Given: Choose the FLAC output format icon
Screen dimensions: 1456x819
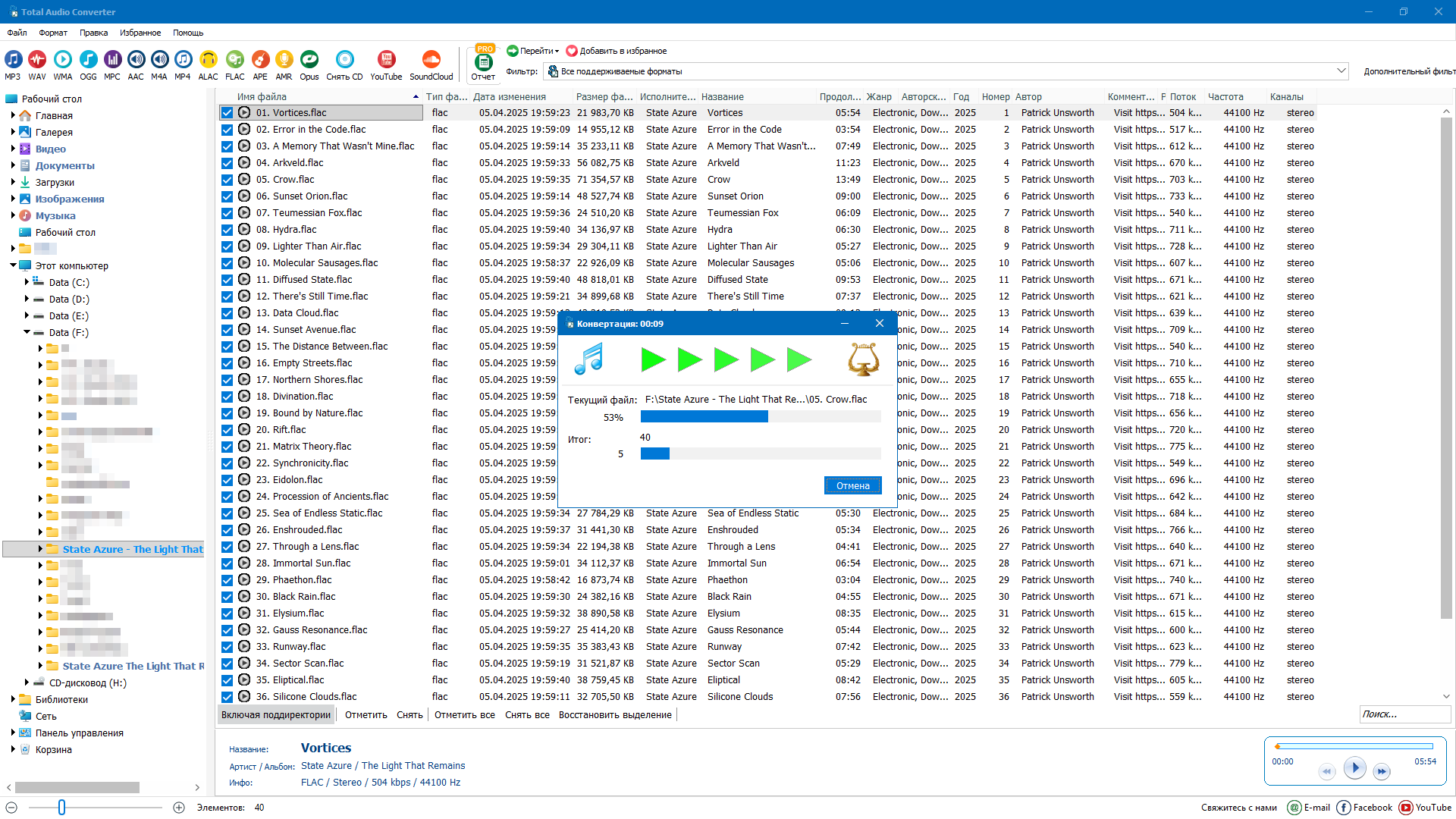Looking at the screenshot, I should [235, 60].
